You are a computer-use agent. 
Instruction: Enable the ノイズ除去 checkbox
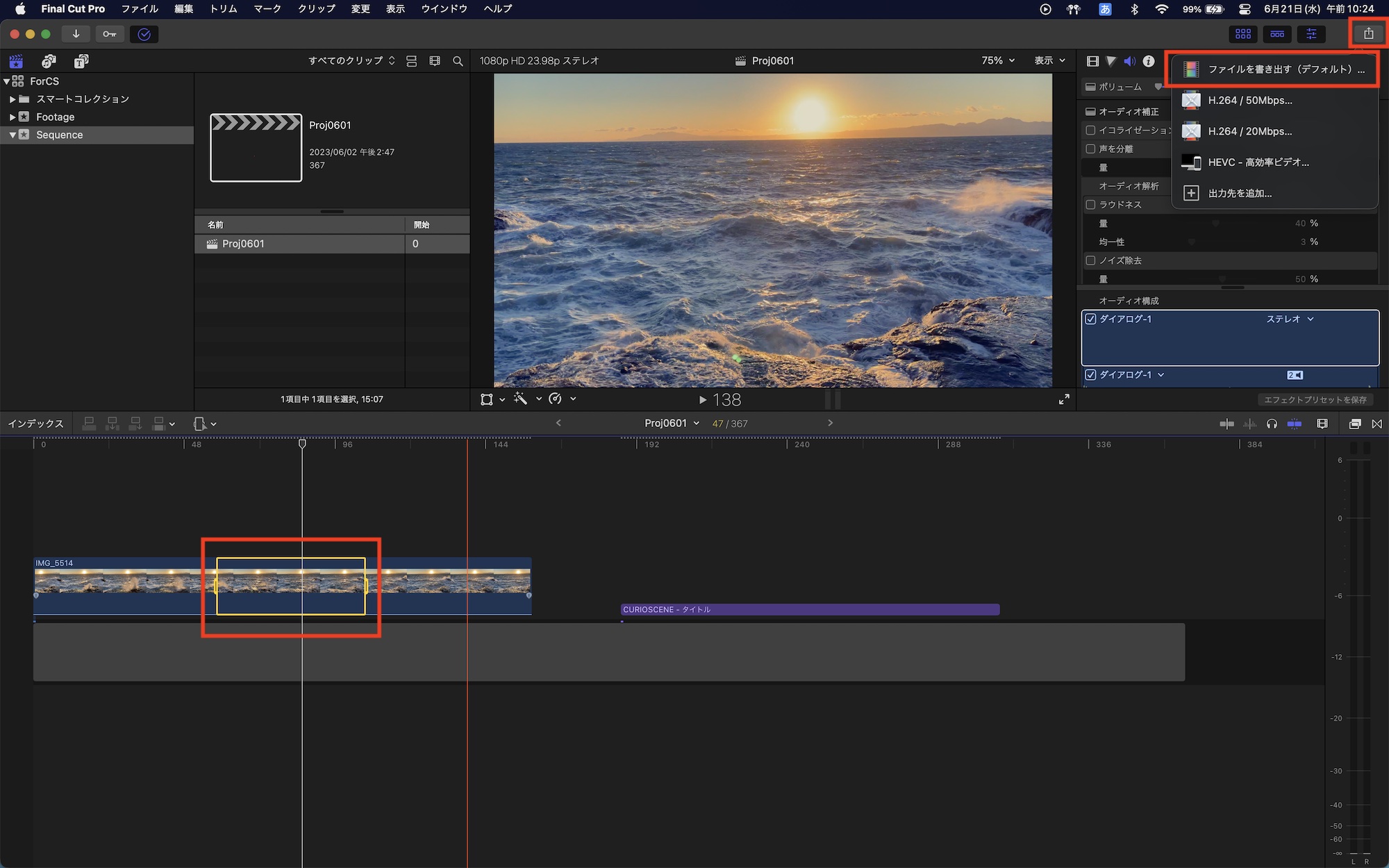(x=1090, y=260)
